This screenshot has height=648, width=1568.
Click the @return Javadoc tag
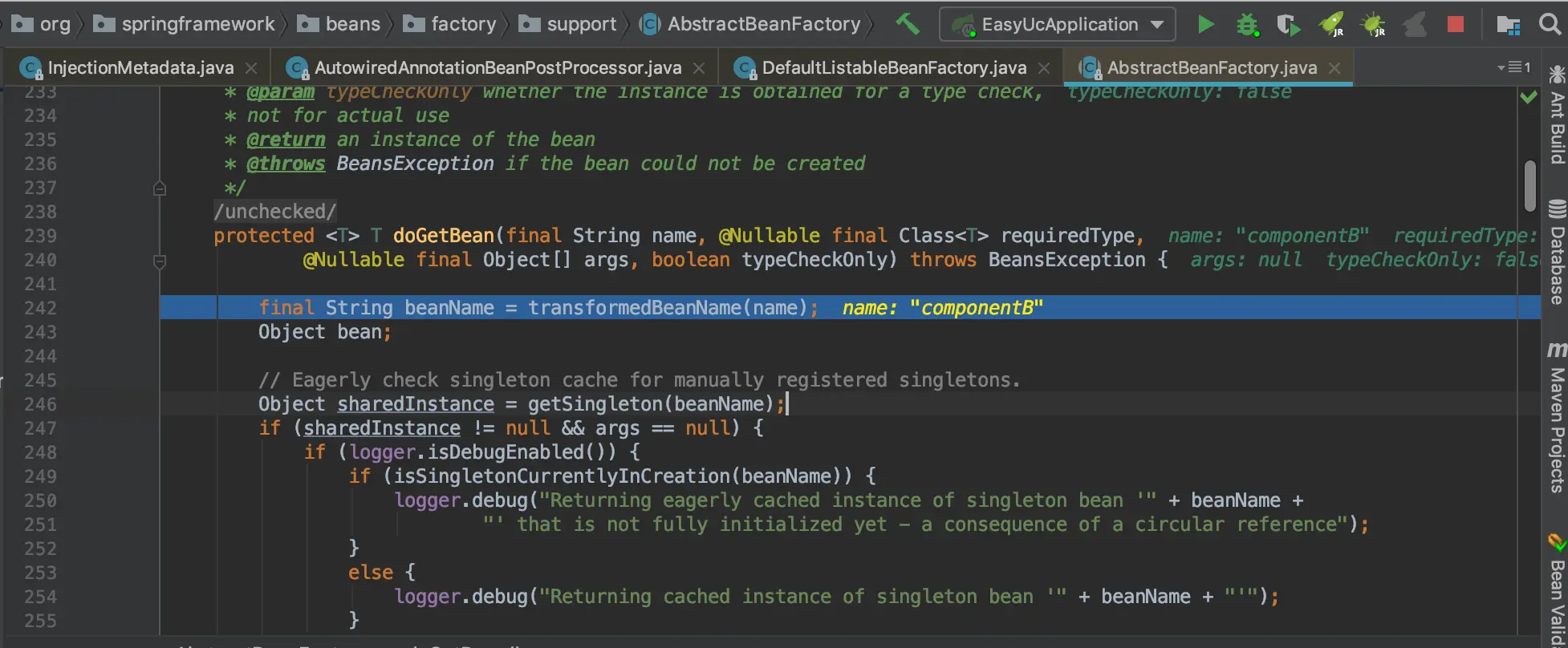(286, 140)
